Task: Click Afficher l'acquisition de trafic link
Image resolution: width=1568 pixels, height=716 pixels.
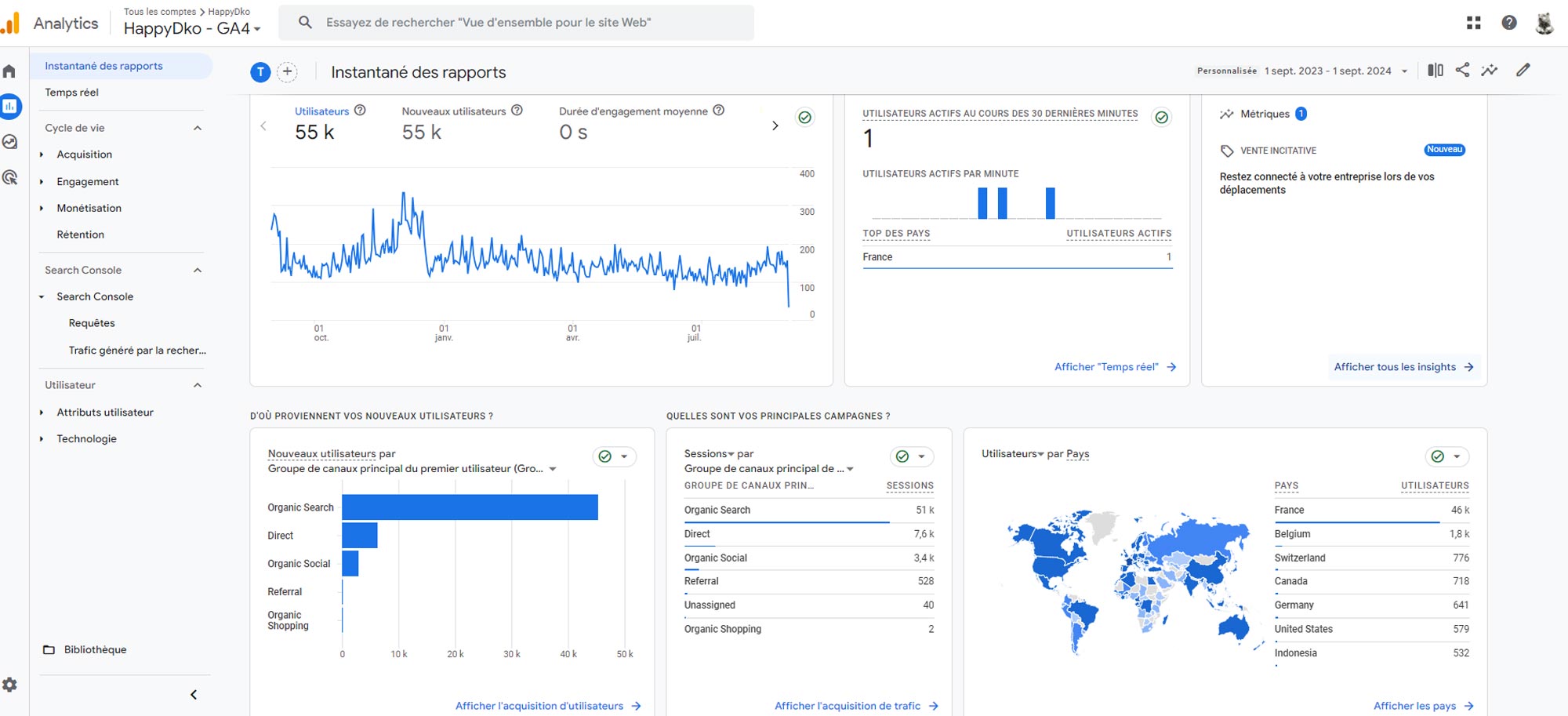Action: 856,706
